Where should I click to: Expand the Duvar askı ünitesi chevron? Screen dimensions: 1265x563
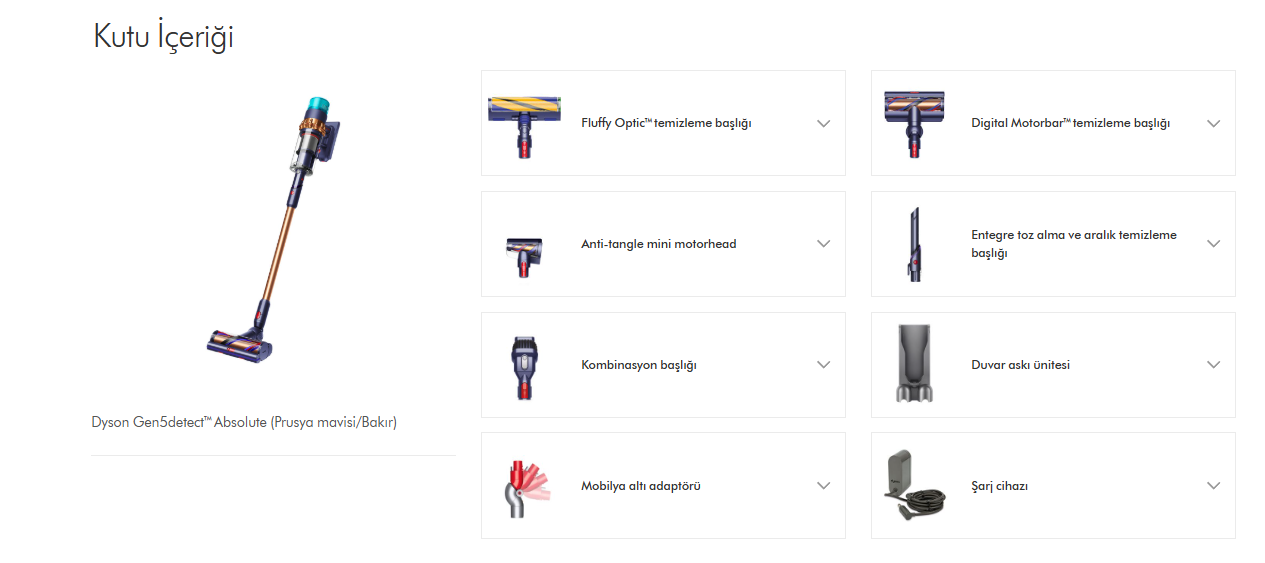1214,365
